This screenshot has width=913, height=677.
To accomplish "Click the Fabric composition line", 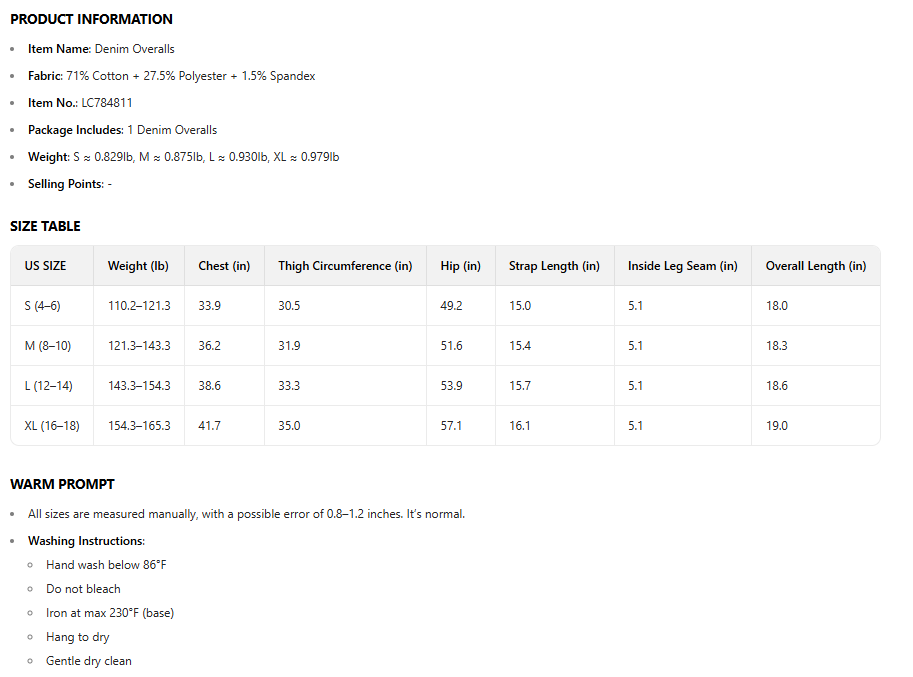I will tap(171, 76).
